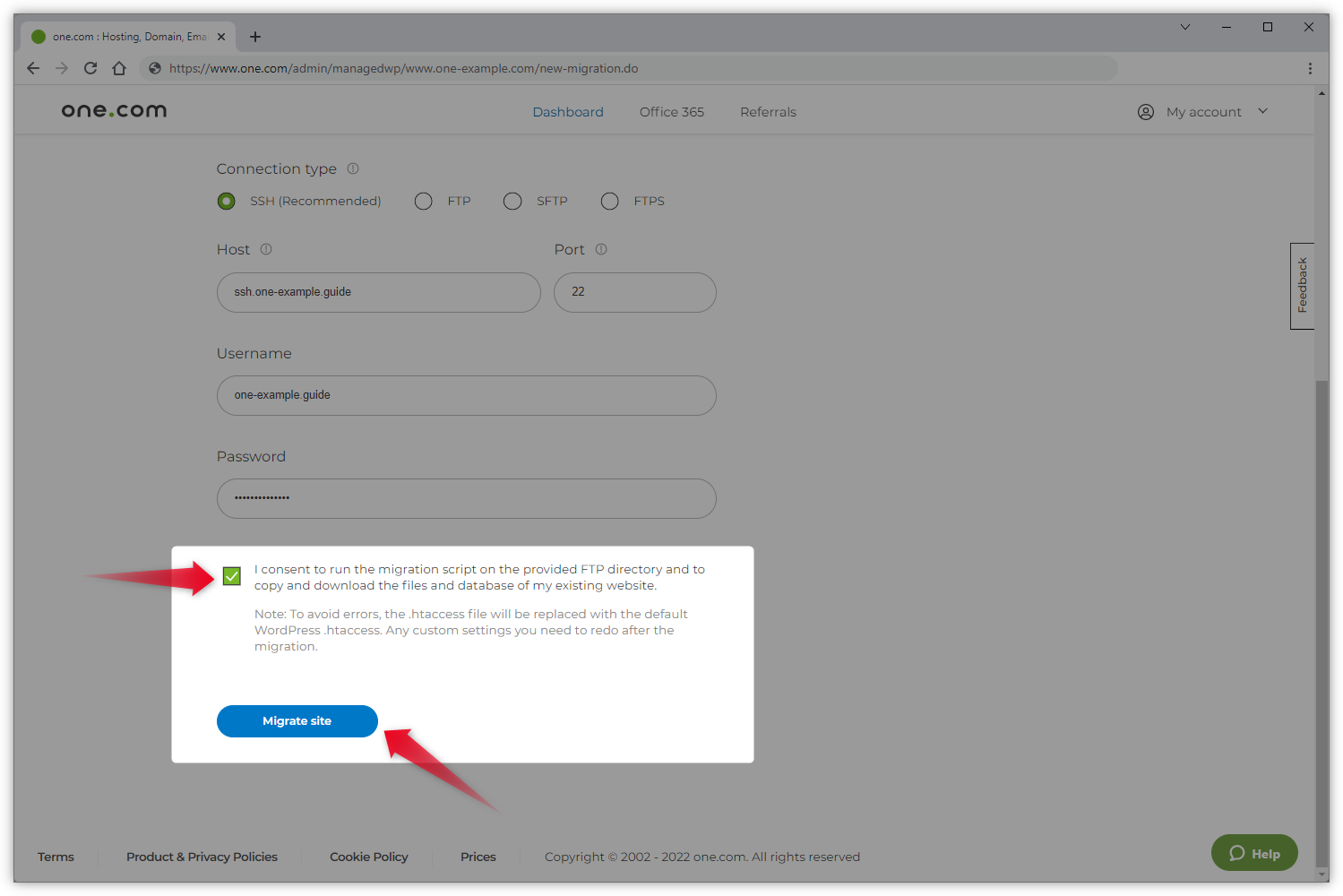Open the new tab plus button
Screen dimensions: 1343x896
[255, 37]
